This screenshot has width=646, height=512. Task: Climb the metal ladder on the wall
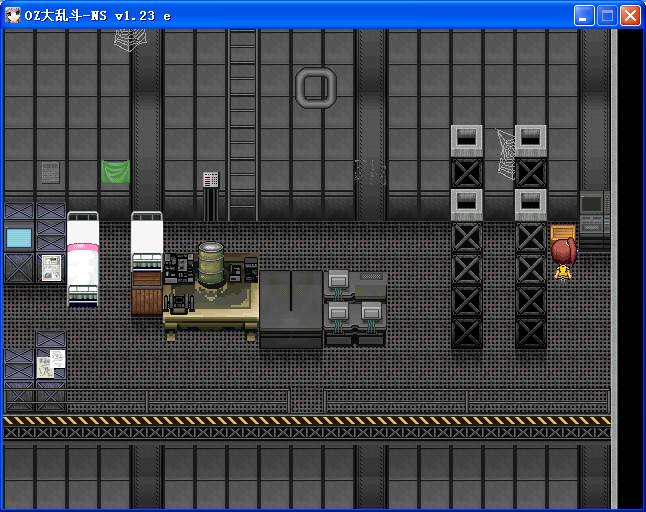click(x=243, y=124)
